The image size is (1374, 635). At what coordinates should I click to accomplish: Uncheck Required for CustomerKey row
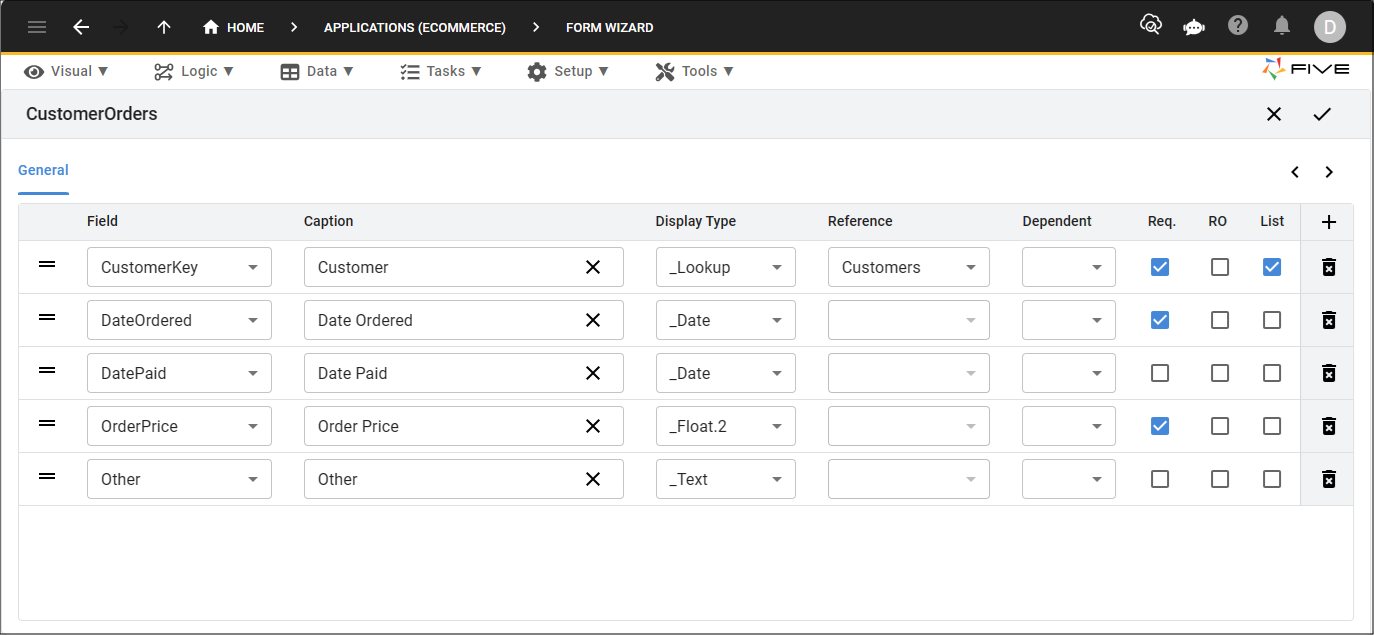tap(1160, 267)
